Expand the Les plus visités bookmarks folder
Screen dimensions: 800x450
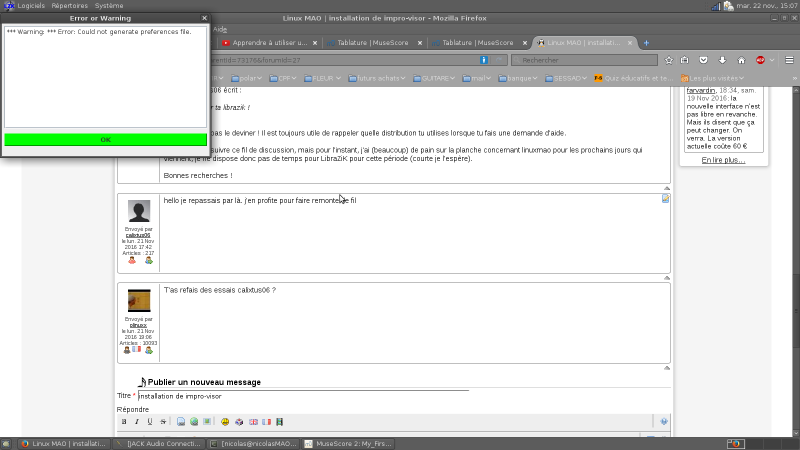(x=712, y=78)
